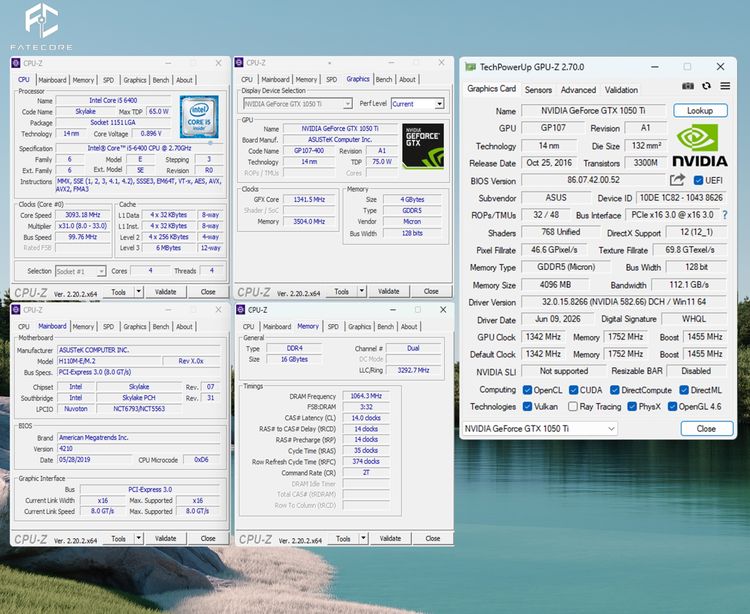The width and height of the screenshot is (750, 614).
Task: Click the Bandwidth value 112.1 GB/s
Action: click(x=689, y=285)
